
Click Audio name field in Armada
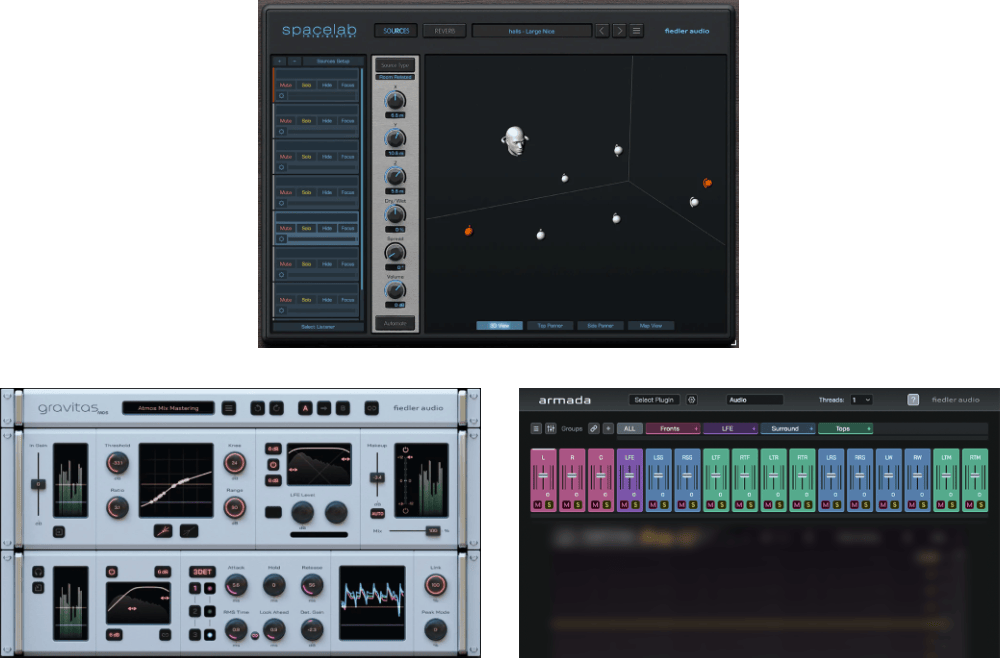[x=755, y=400]
